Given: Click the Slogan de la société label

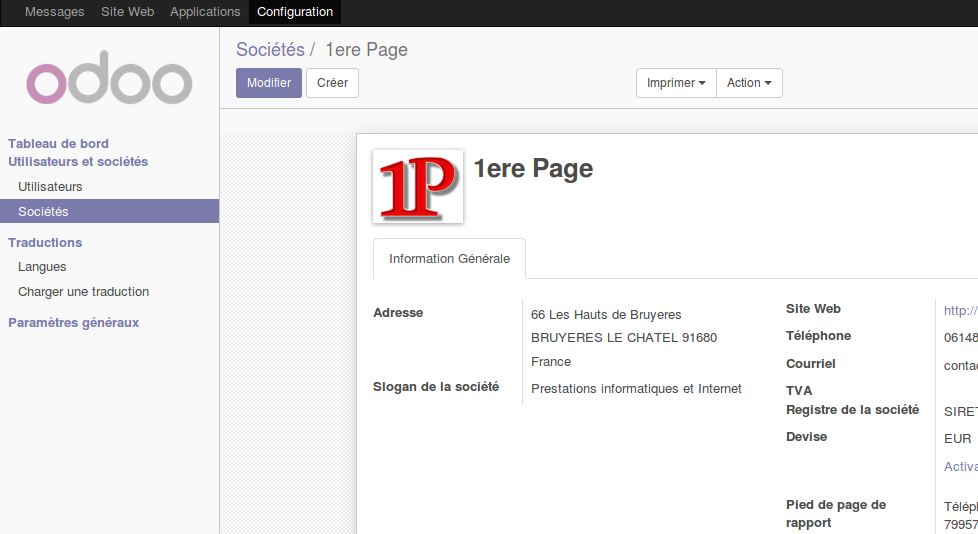Looking at the screenshot, I should pos(436,387).
